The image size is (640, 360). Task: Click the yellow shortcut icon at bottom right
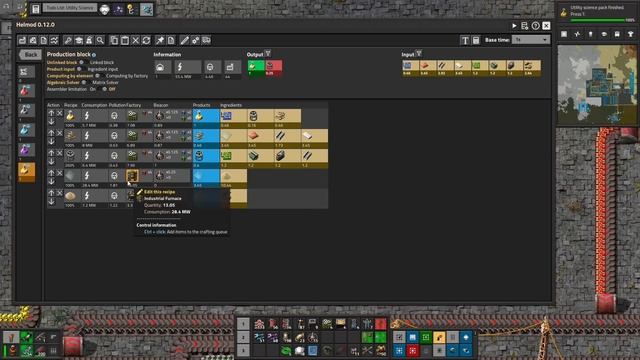pos(439,337)
